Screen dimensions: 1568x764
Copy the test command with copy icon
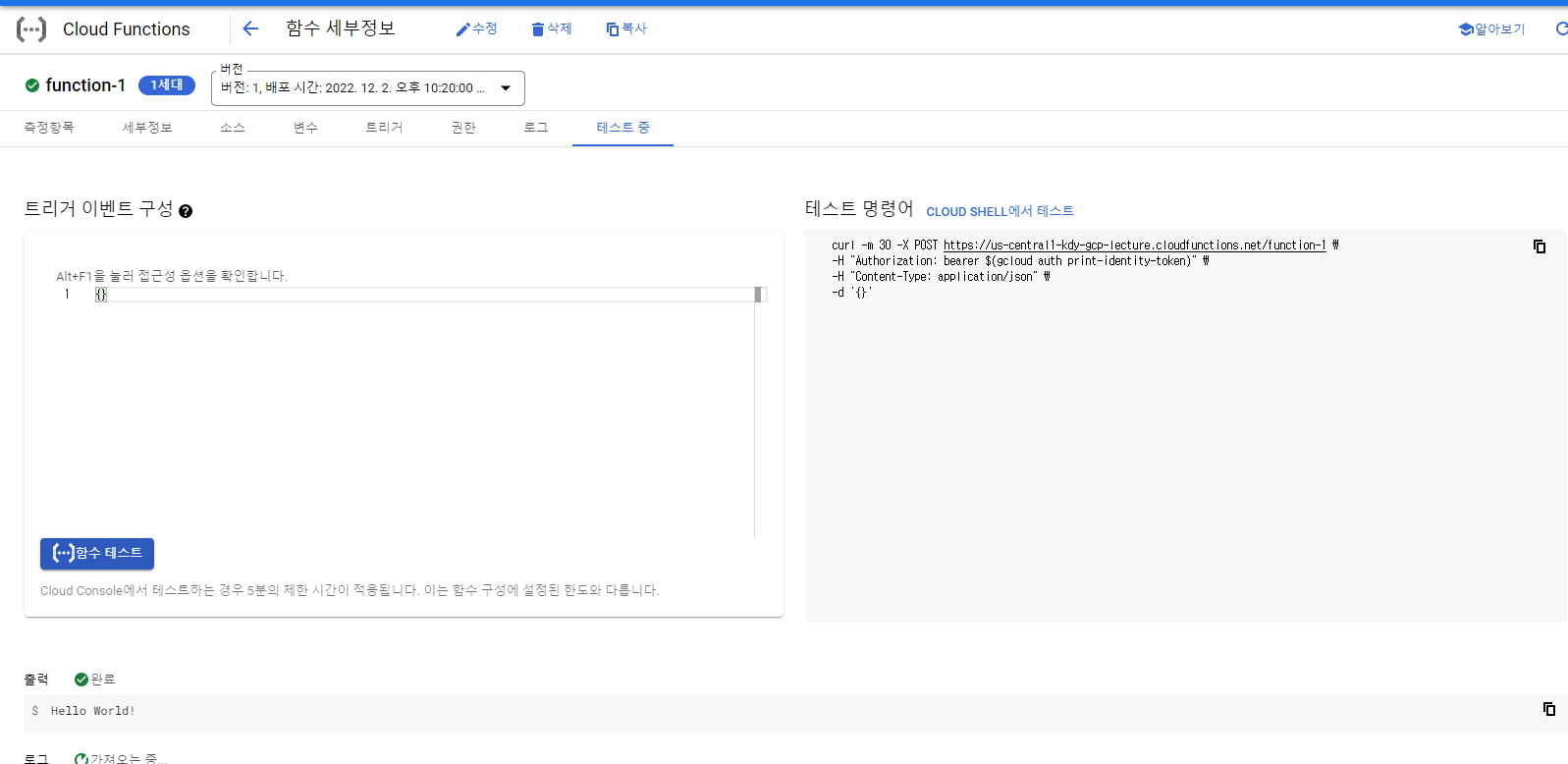(x=1540, y=246)
